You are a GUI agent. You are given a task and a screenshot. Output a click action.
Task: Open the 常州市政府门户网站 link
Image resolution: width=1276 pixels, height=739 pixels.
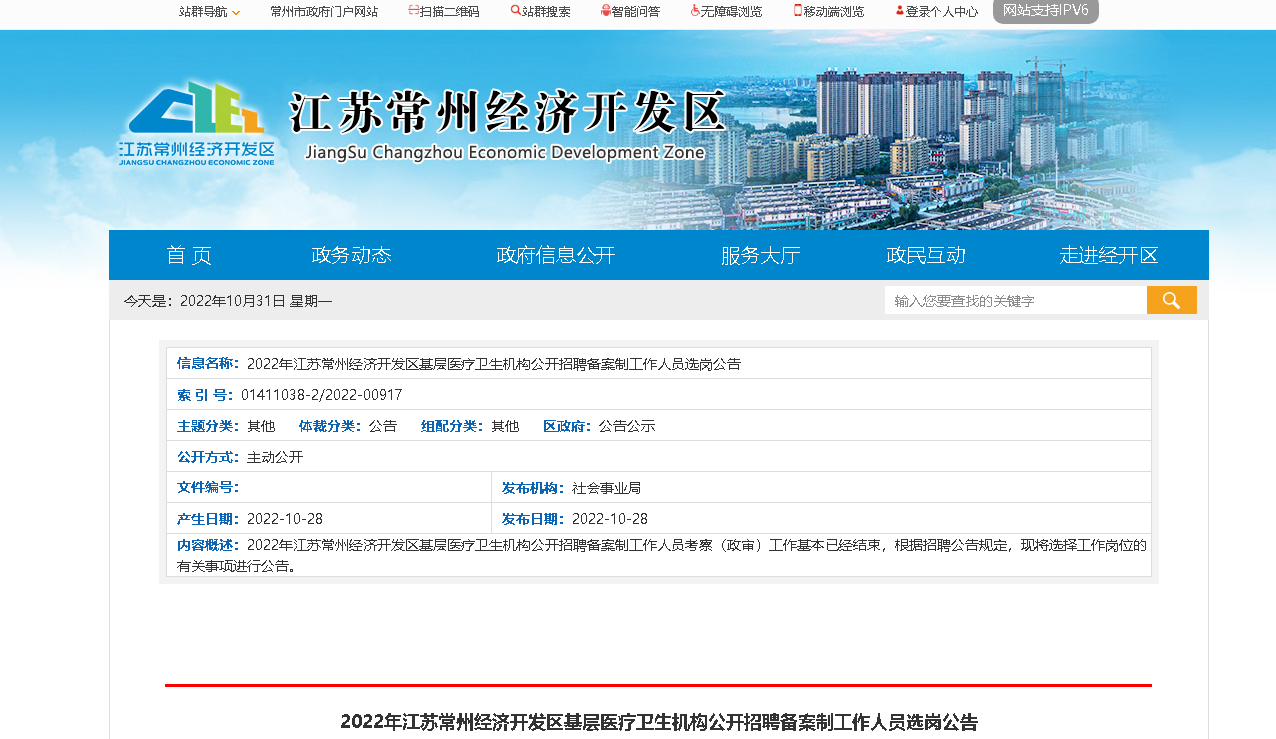coord(324,12)
